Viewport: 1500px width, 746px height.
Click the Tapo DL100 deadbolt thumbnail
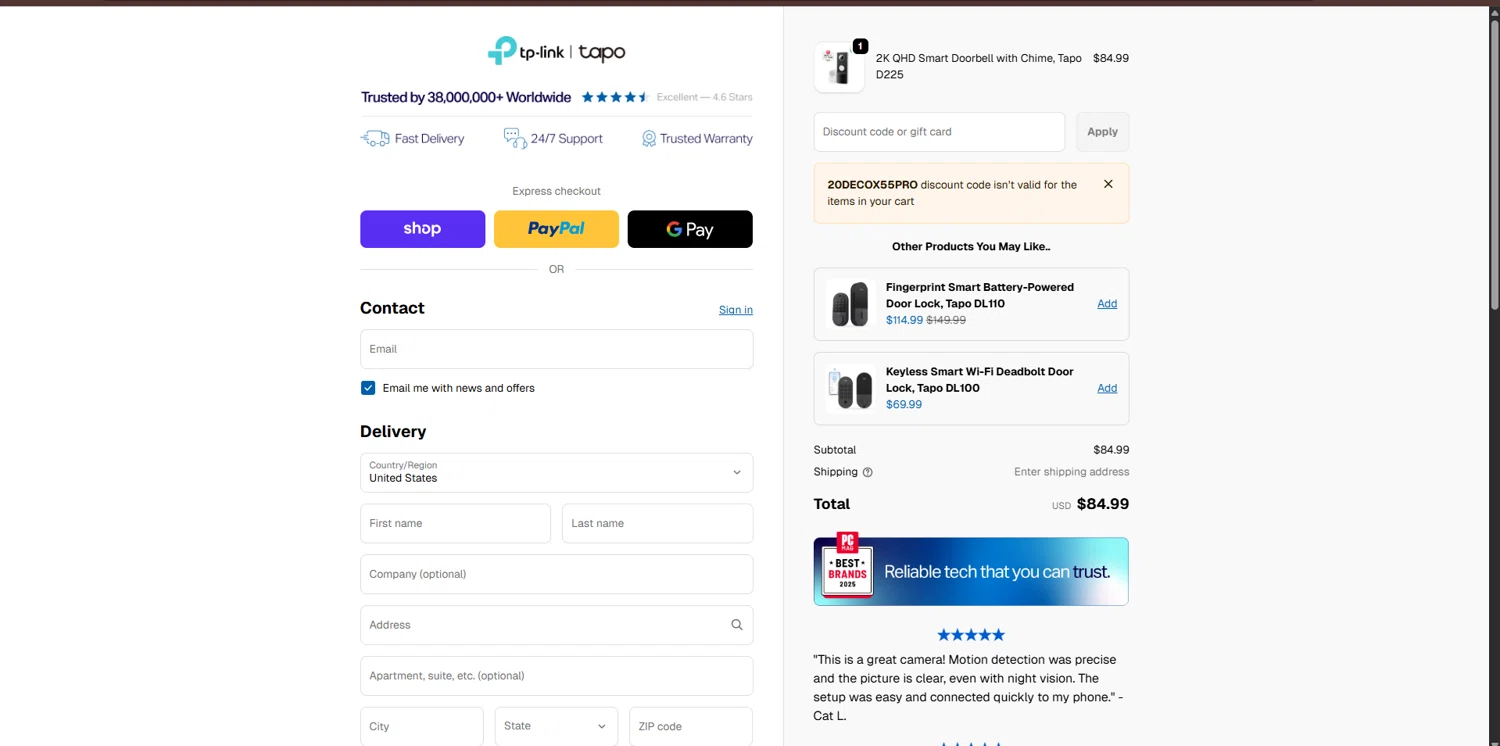851,388
